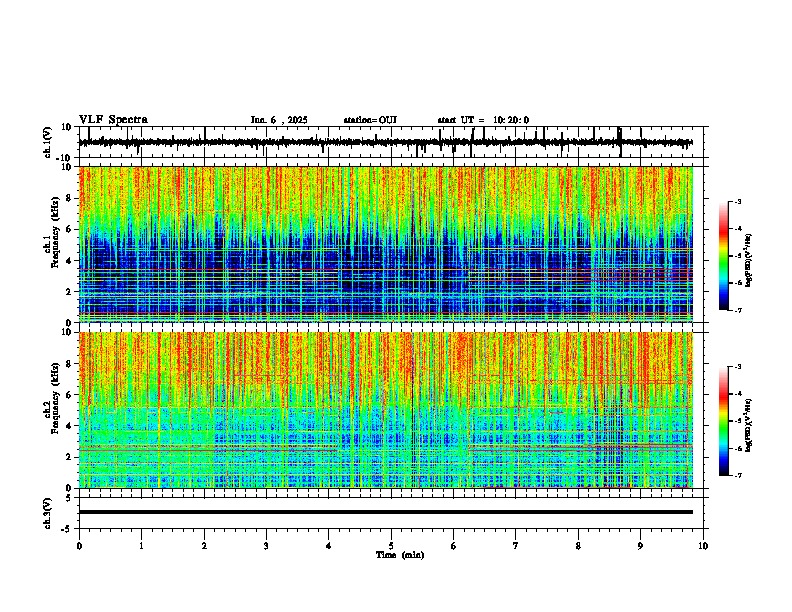792x612 pixels.
Task: Click the date text "Jan. 6 , 2025"
Action: [279, 120]
